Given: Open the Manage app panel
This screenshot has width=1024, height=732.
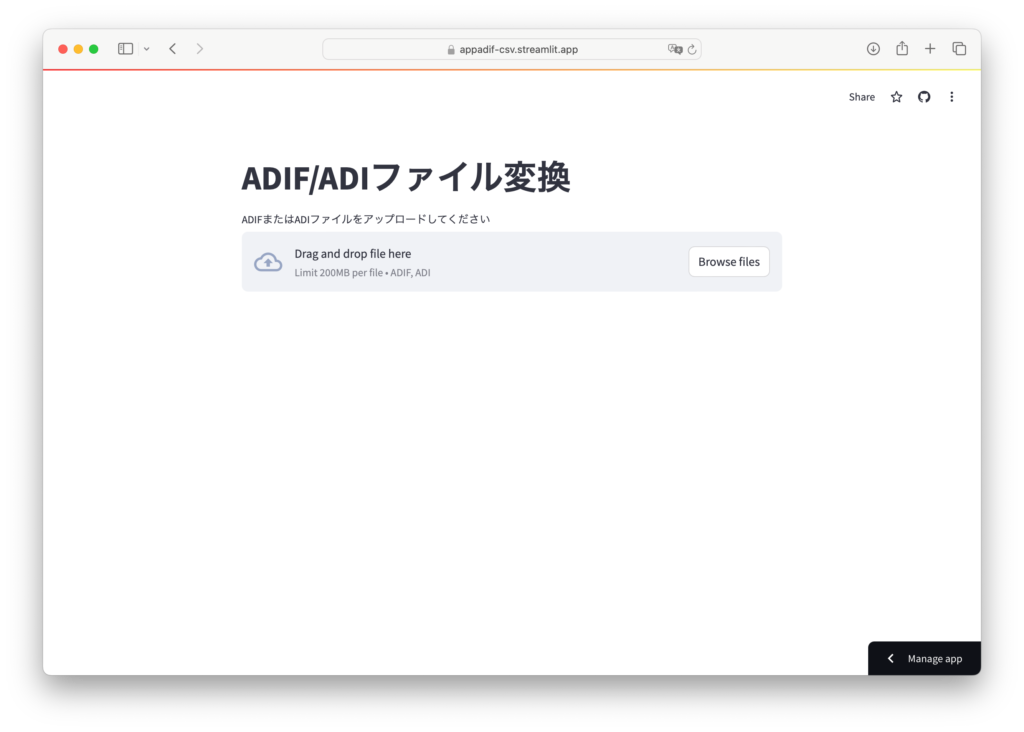Looking at the screenshot, I should point(934,659).
